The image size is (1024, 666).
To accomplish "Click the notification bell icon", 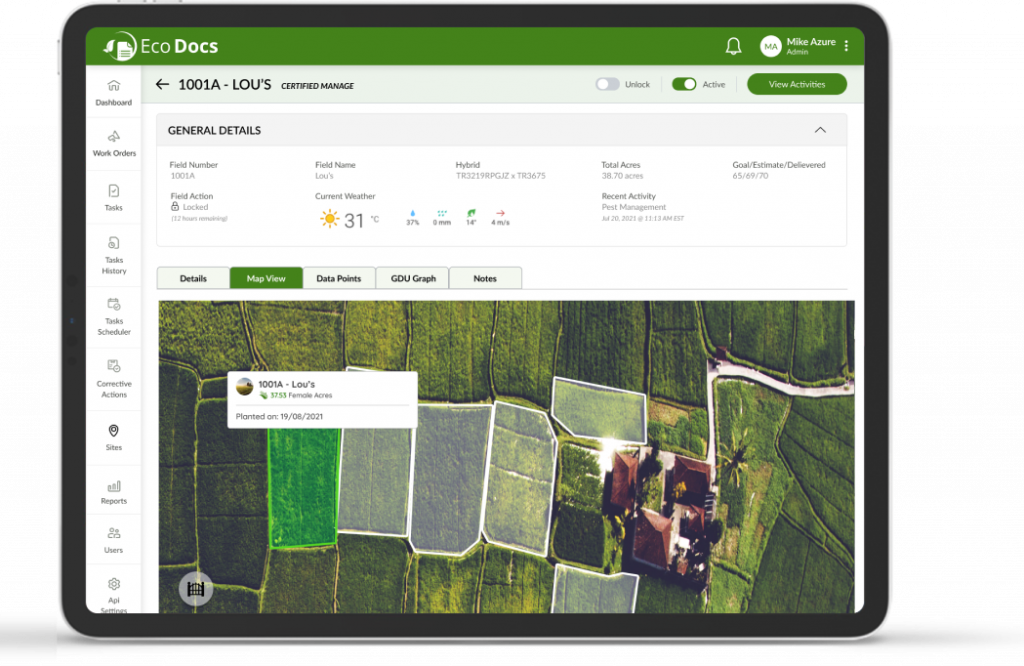I will click(x=733, y=45).
